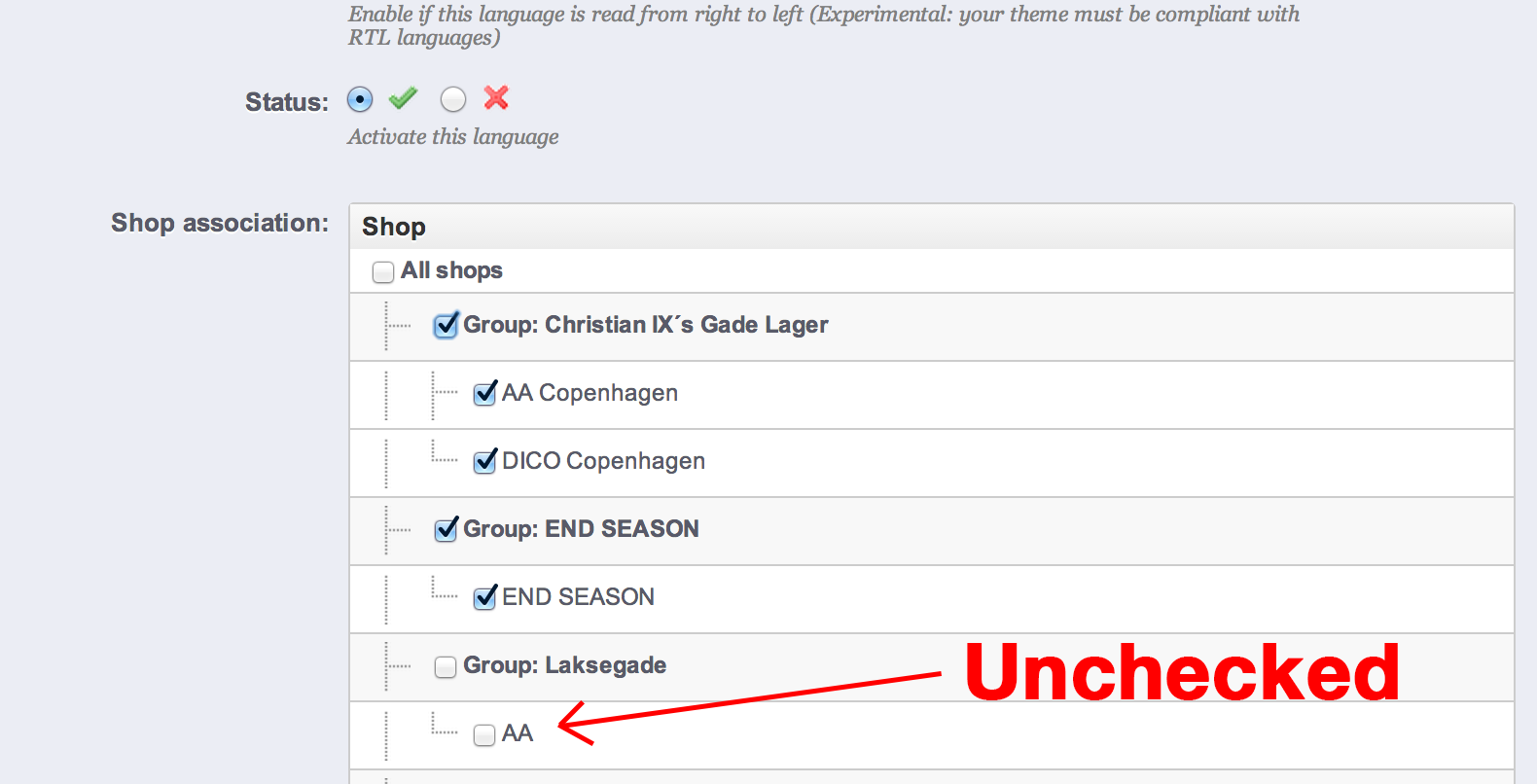
Task: Uncheck Group: Christian IX's Gade Lager checkbox
Action: (446, 326)
